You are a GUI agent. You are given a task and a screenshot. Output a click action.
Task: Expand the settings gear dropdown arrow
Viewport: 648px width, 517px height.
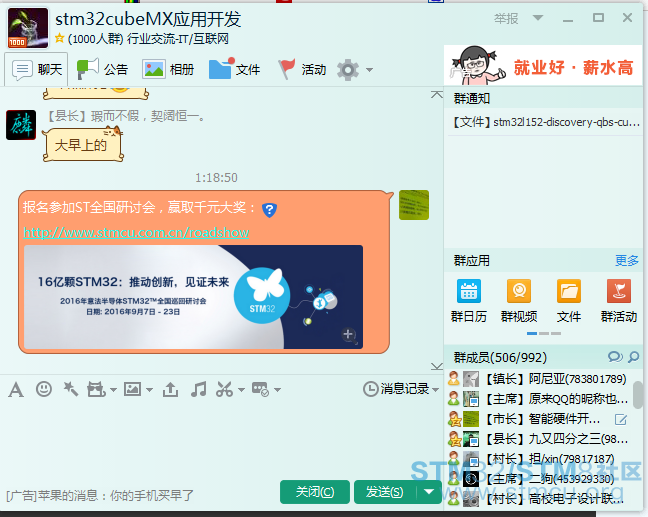(369, 70)
